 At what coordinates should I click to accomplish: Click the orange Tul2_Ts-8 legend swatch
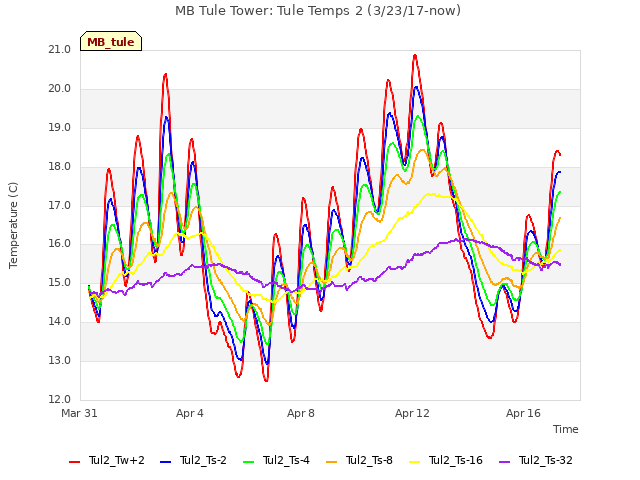[331, 462]
